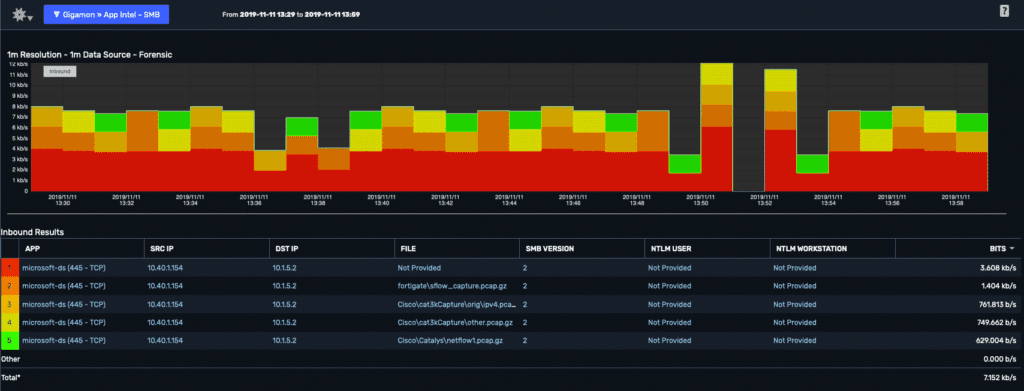Click the 1.404 kb/s bits value
Image resolution: width=1024 pixels, height=391 pixels.
click(x=998, y=286)
